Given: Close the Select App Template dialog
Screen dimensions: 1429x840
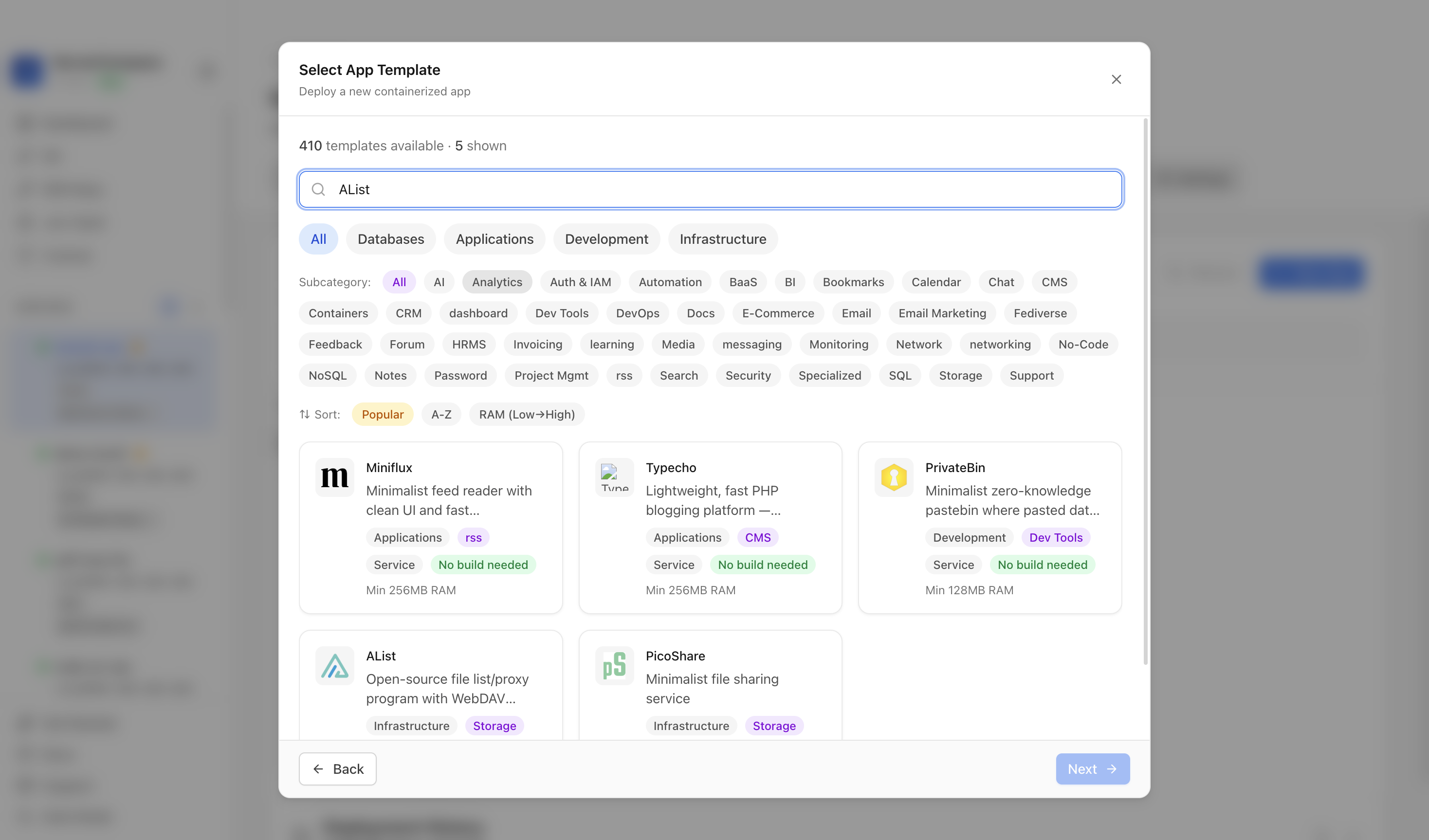Looking at the screenshot, I should coord(1116,79).
